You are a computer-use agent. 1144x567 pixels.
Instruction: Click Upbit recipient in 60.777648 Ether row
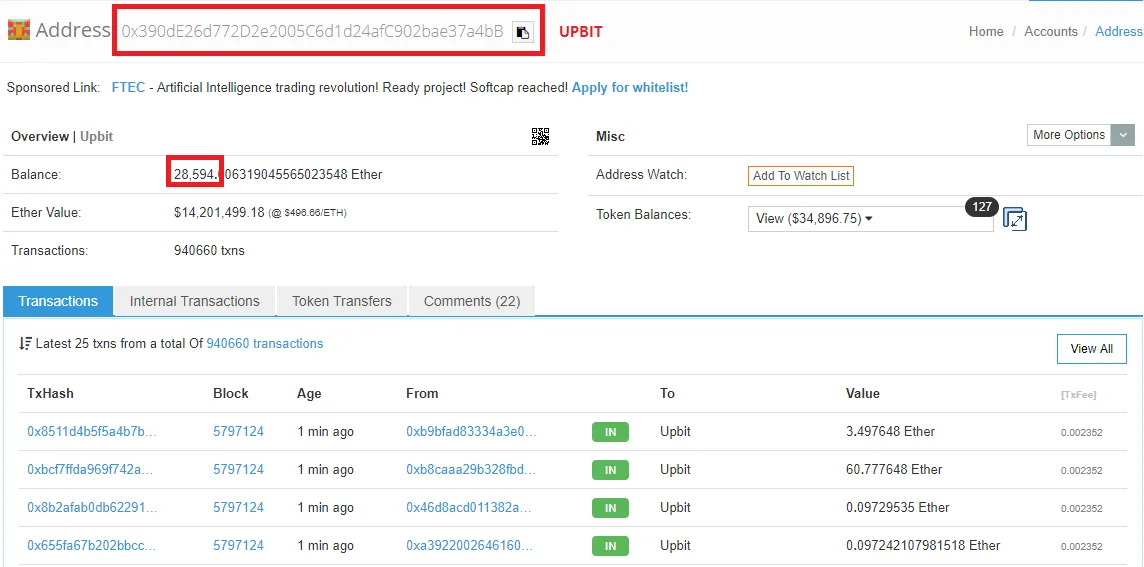(676, 469)
